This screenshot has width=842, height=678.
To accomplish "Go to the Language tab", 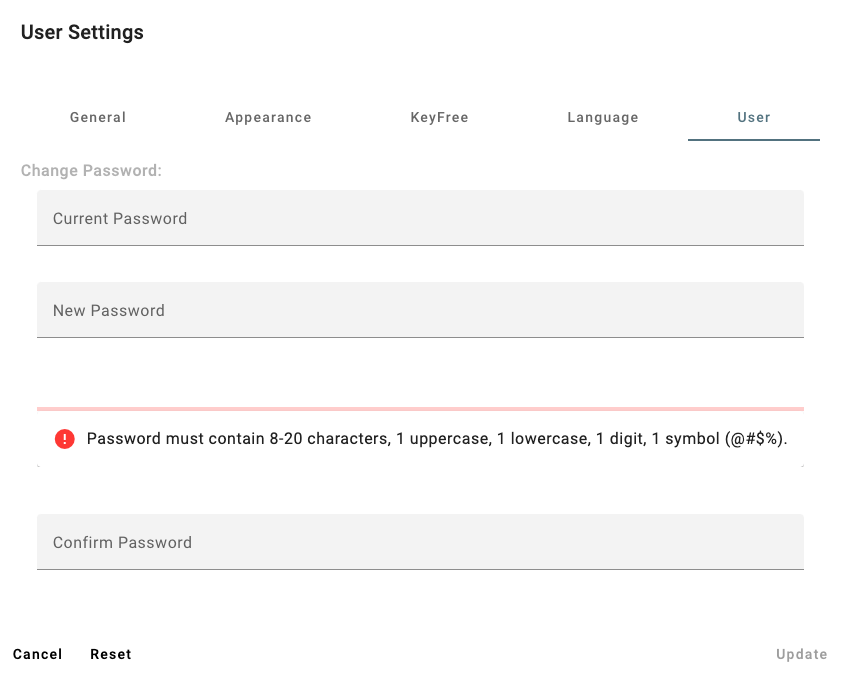I will 602,117.
